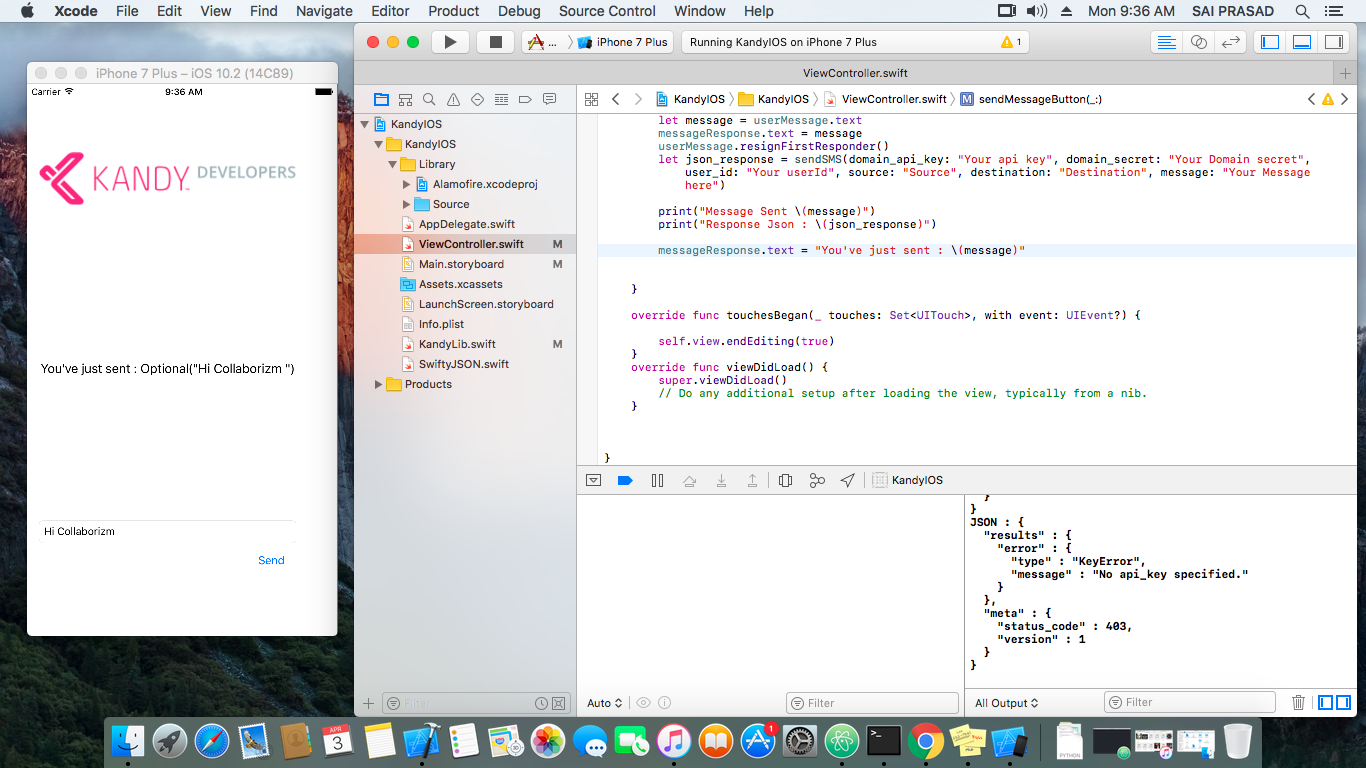
Task: Clear the console with trash icon
Action: pos(1299,703)
